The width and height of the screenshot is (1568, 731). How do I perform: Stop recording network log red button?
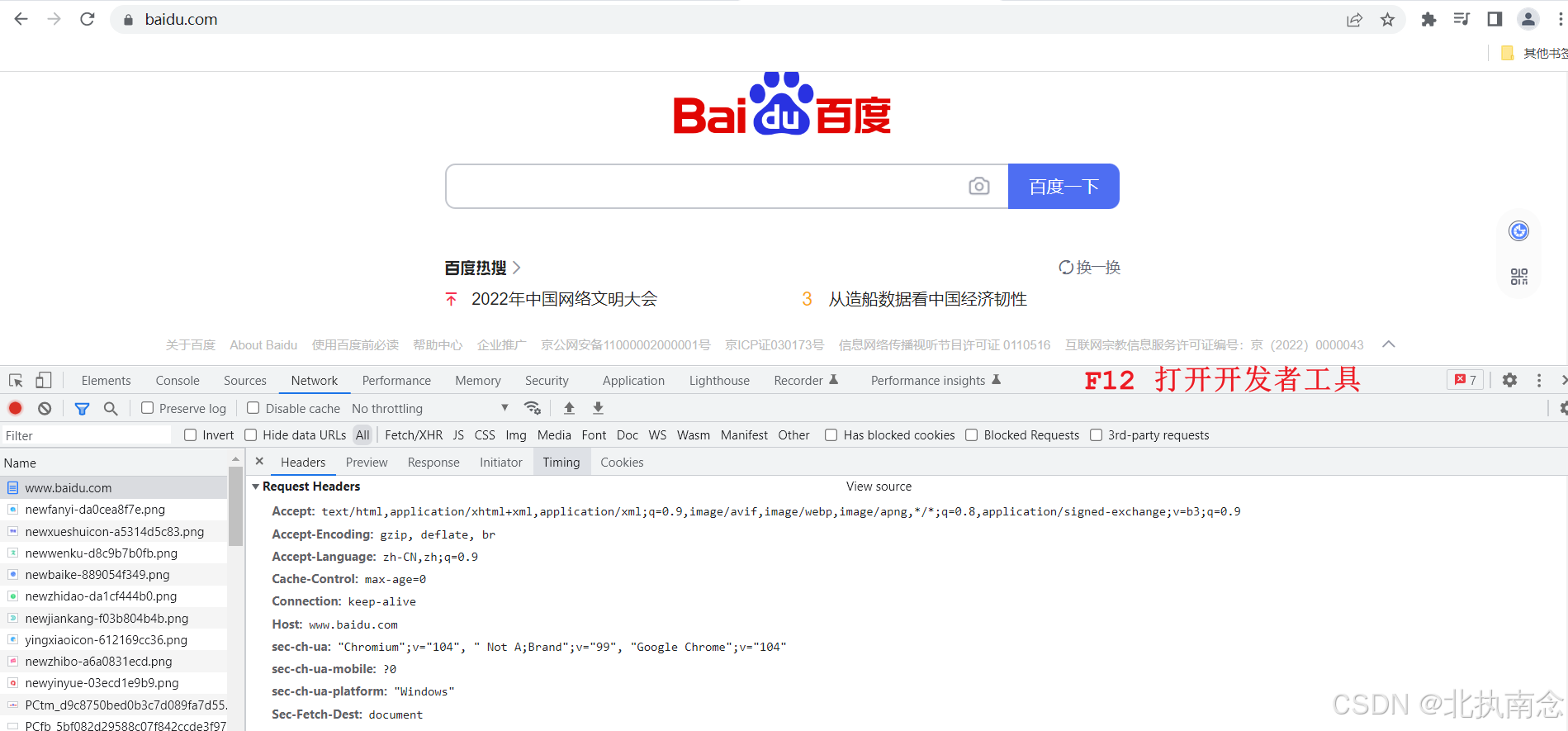click(x=15, y=408)
